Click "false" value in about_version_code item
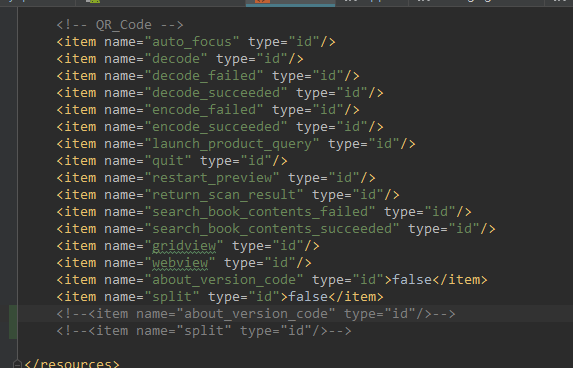 coord(412,280)
